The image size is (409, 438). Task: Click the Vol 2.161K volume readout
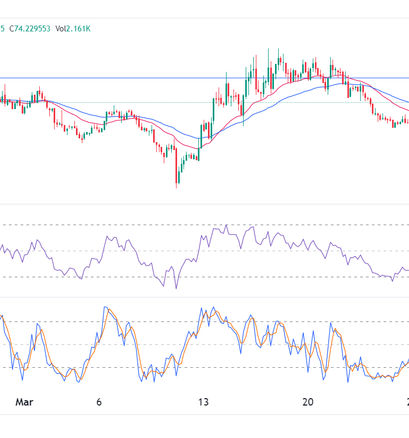(x=73, y=29)
